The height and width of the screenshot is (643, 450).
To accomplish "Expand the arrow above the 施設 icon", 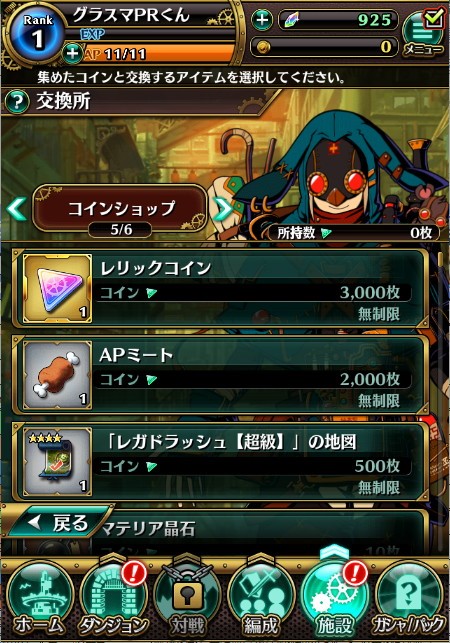I will 334,552.
